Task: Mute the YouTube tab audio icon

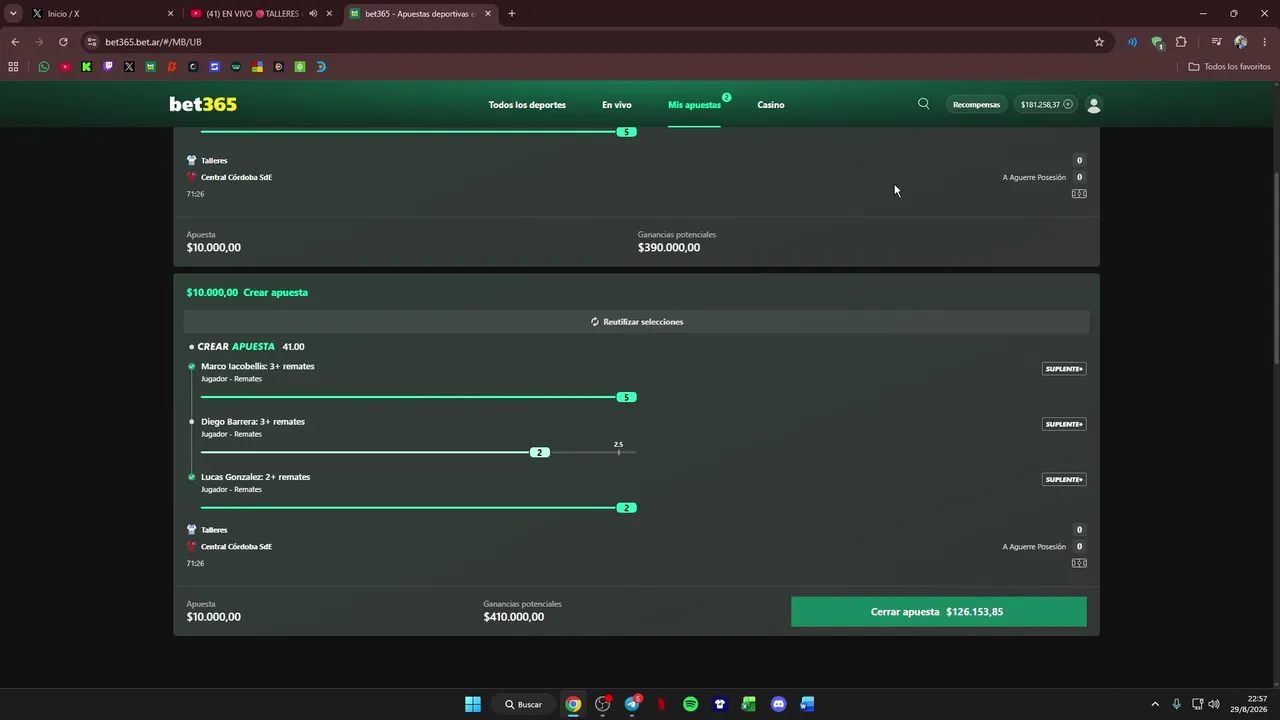Action: (x=313, y=14)
